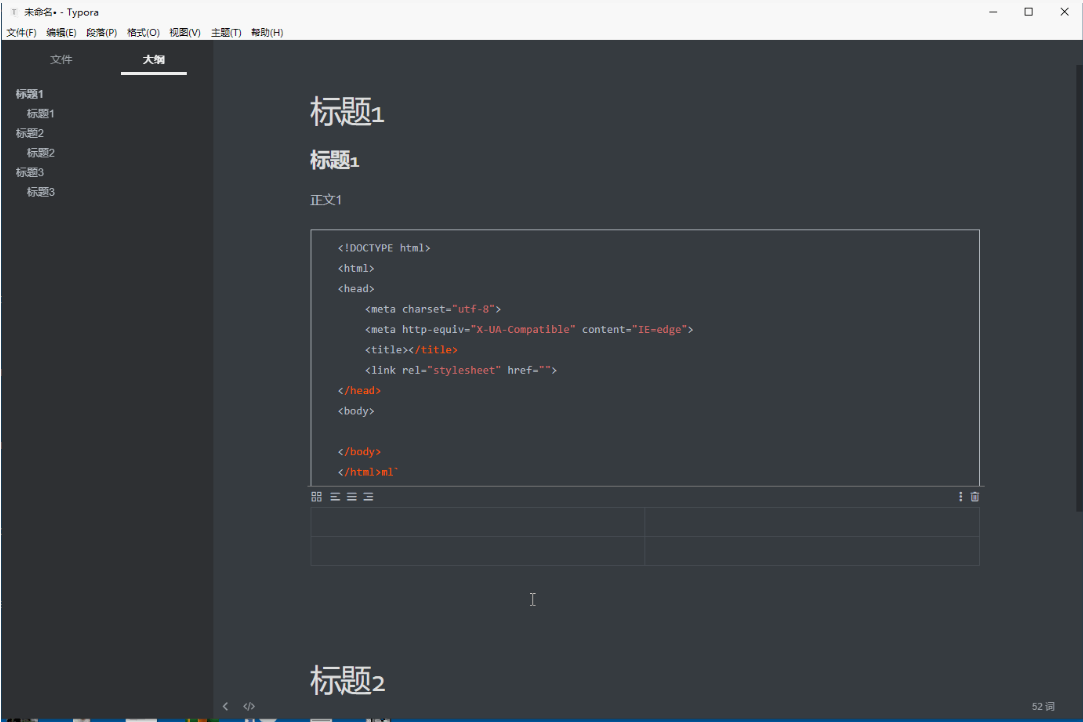Align table column left

(x=335, y=497)
